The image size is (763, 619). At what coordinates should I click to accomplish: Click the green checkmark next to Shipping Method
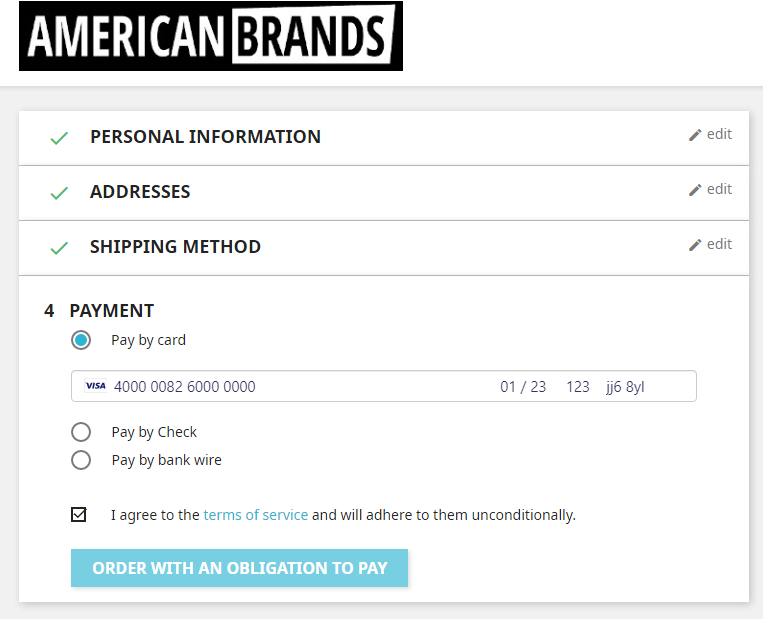coord(59,248)
